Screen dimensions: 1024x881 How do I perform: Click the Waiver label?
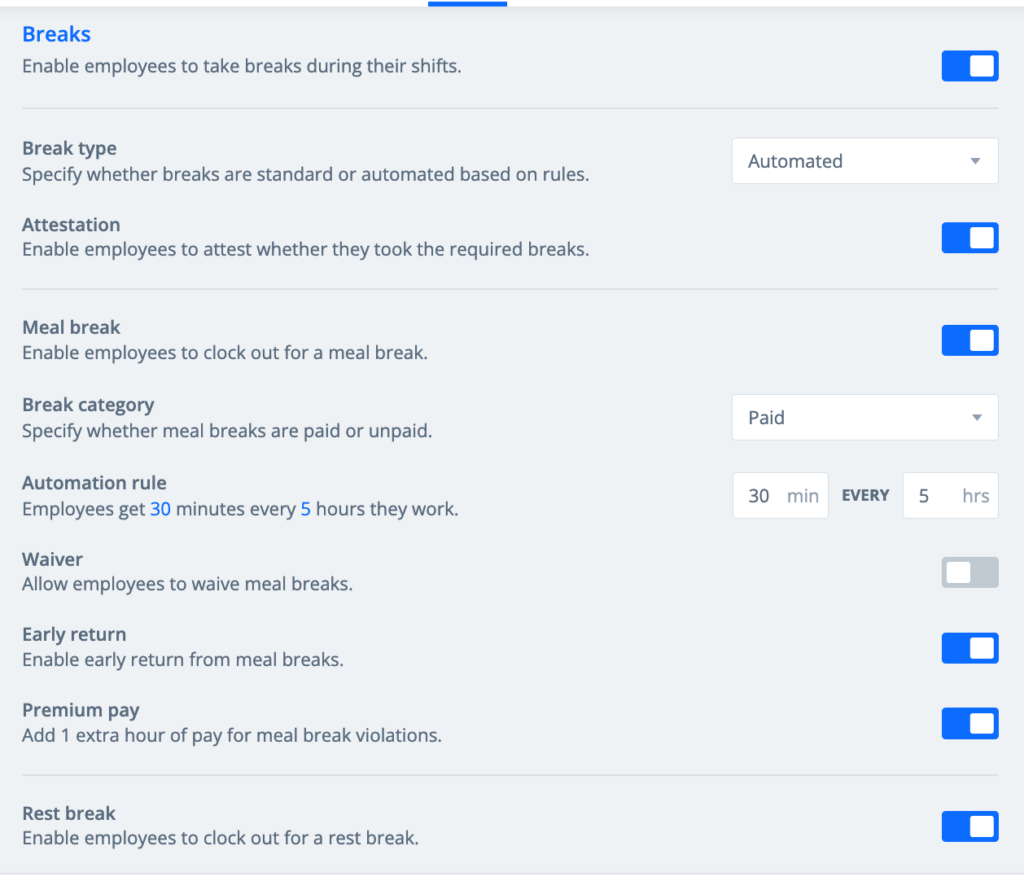(52, 560)
